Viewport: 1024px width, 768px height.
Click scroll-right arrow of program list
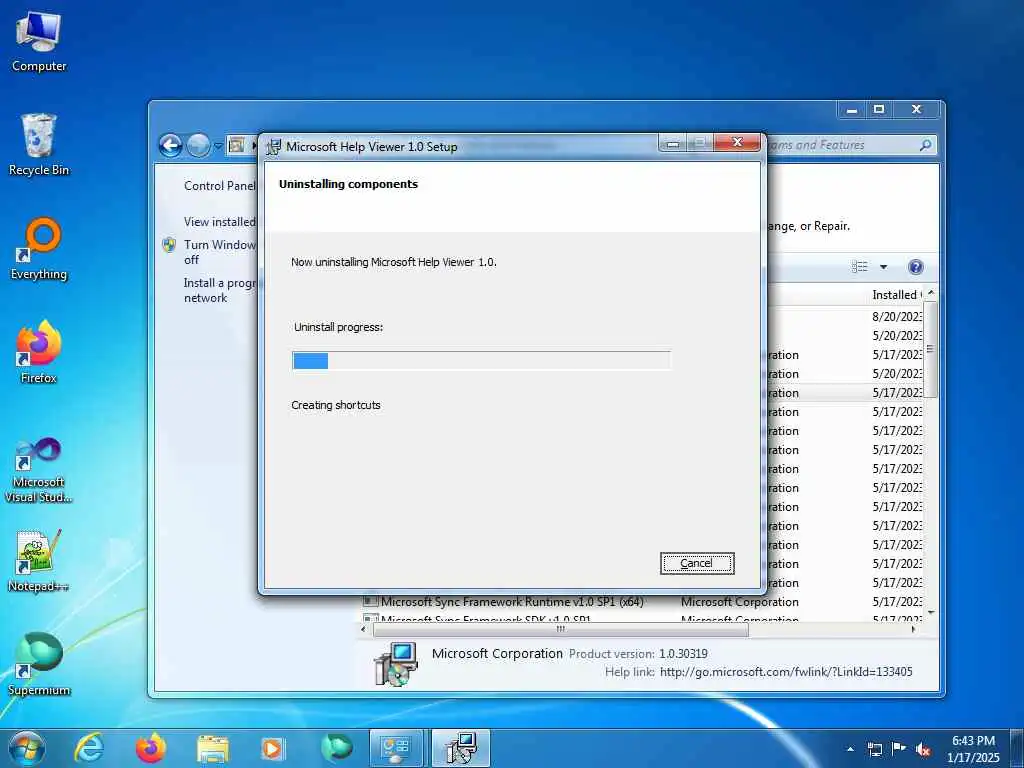(x=913, y=630)
